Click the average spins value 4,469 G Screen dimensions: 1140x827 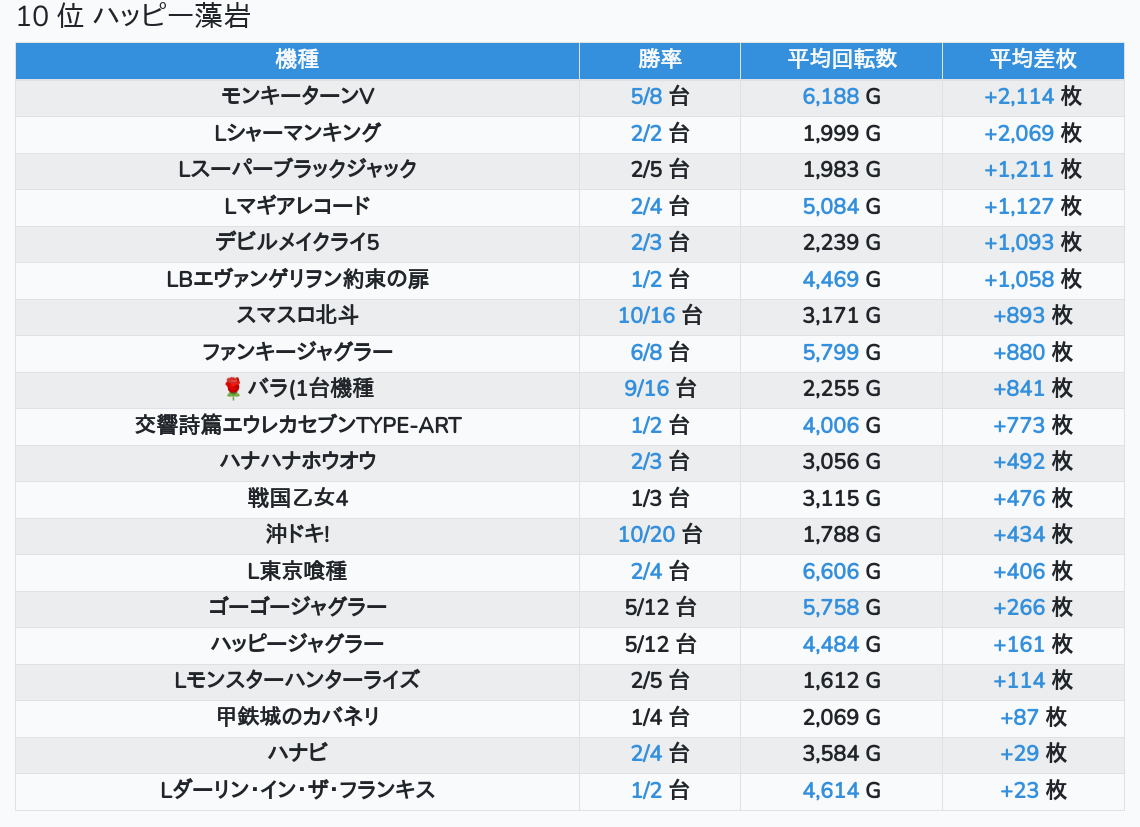842,279
